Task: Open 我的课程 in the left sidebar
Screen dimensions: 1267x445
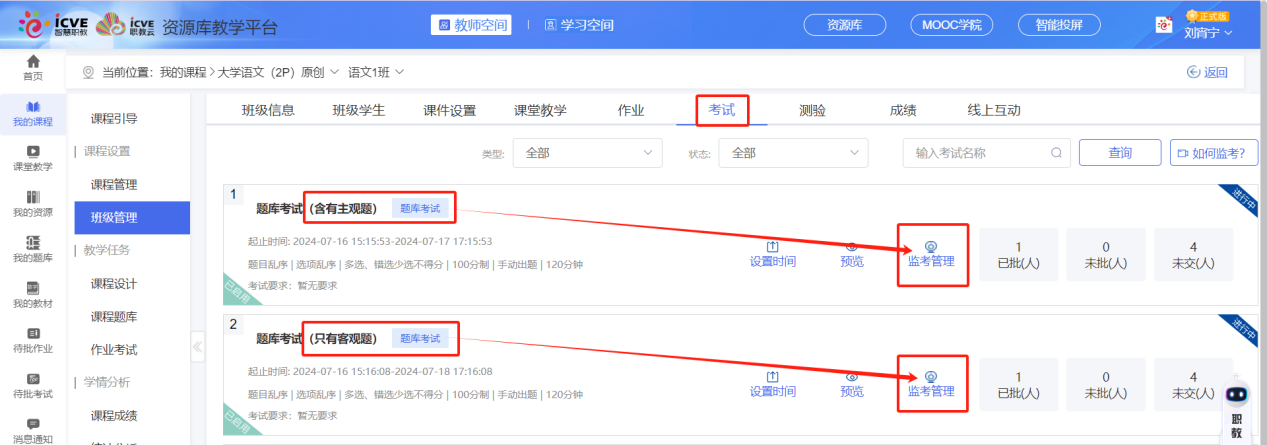Action: [33, 114]
